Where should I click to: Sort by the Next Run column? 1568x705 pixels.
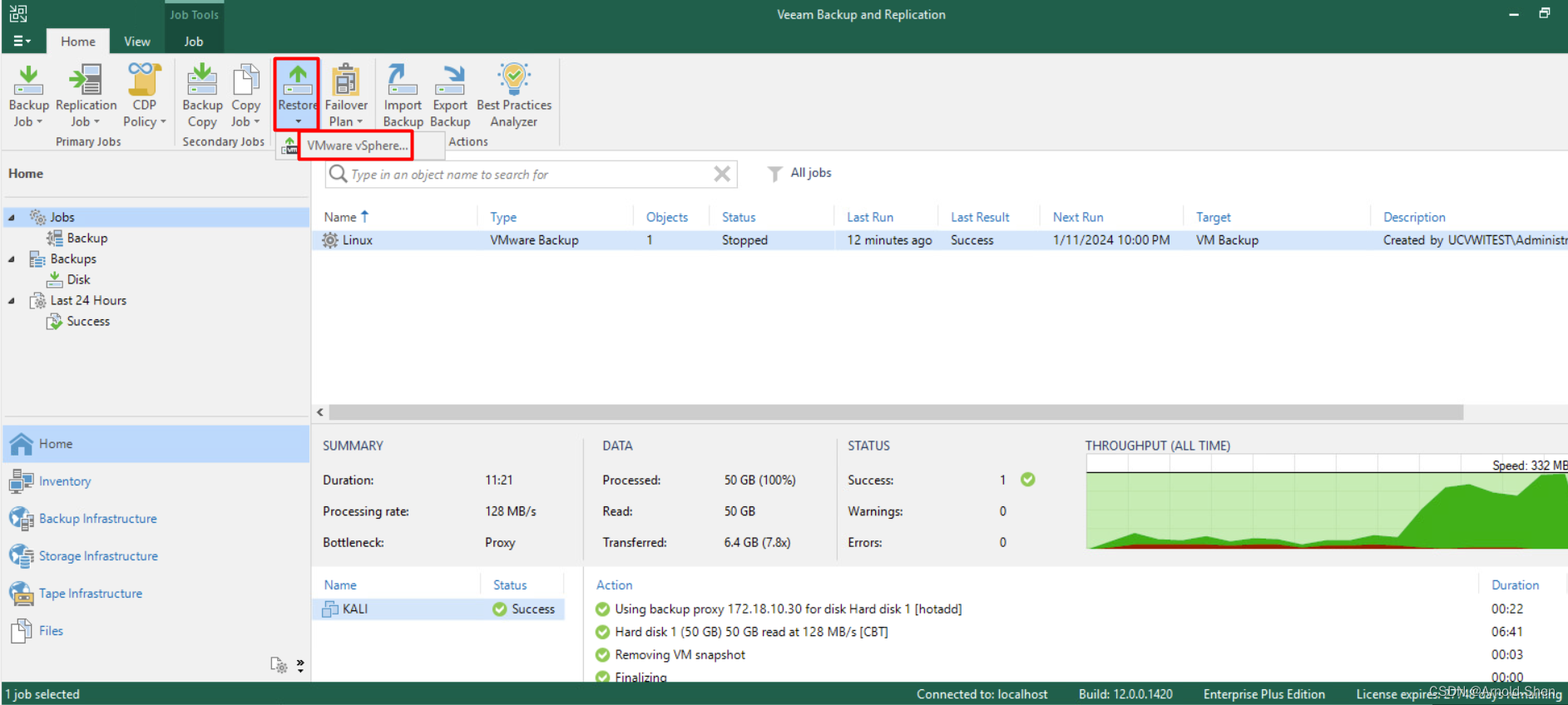[1078, 217]
